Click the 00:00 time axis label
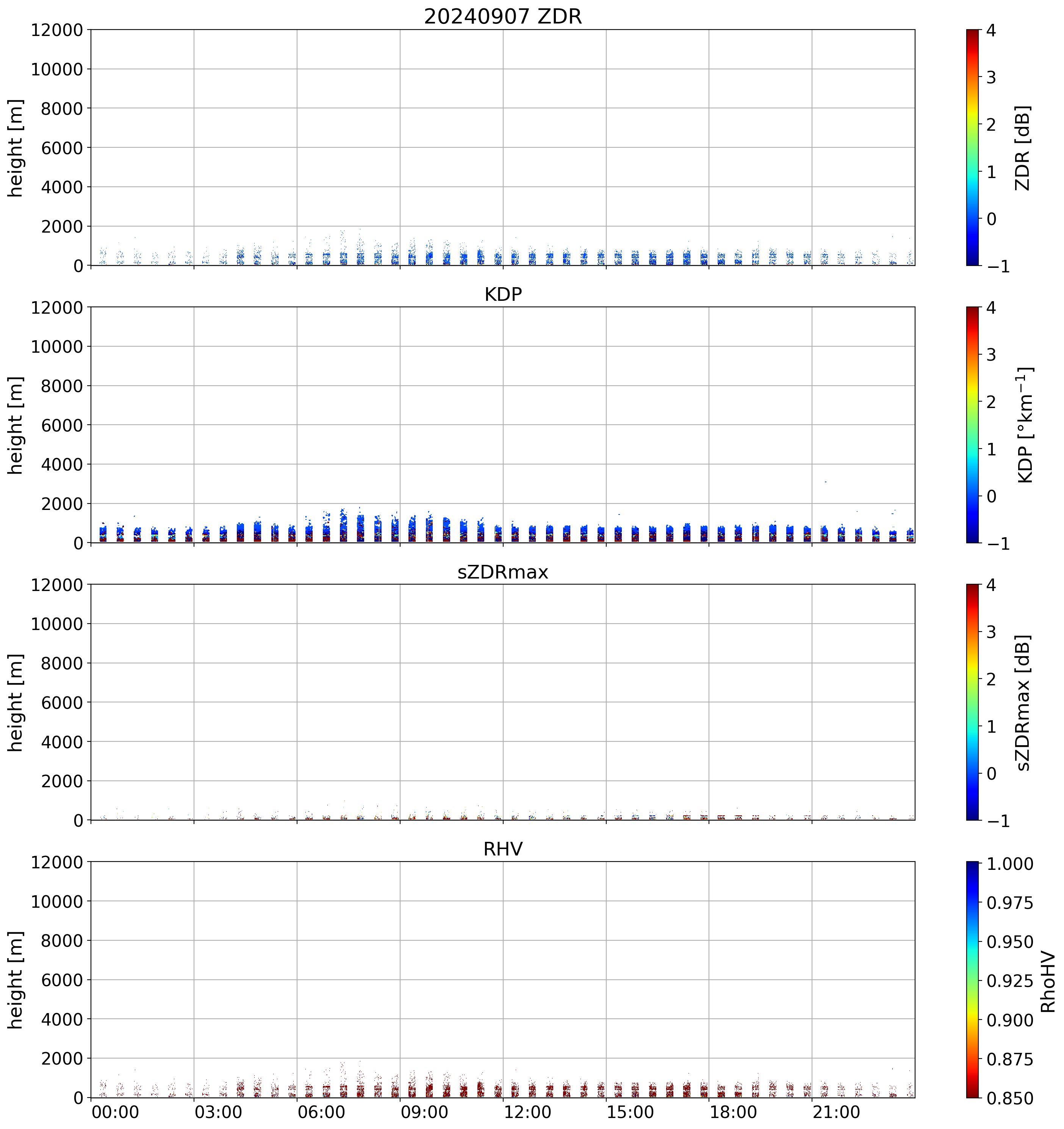Viewport: 1064px width, 1129px height. 115,1112
